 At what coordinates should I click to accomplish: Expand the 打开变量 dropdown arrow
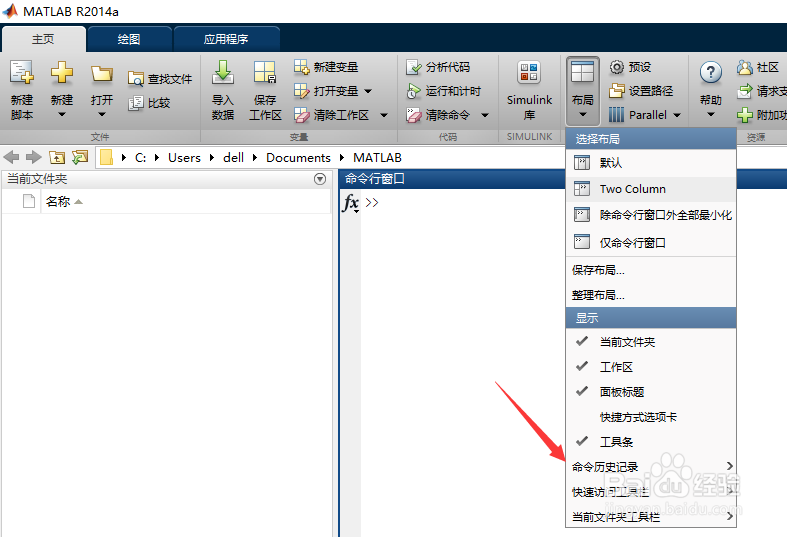[x=368, y=91]
